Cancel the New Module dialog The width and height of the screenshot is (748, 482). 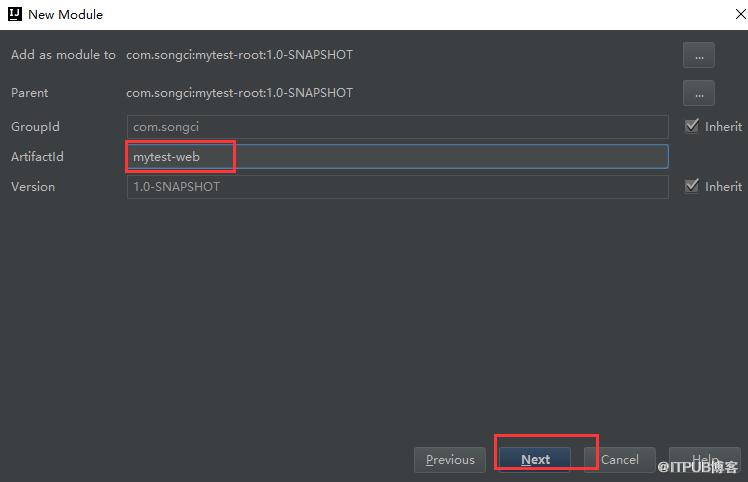pyautogui.click(x=620, y=460)
